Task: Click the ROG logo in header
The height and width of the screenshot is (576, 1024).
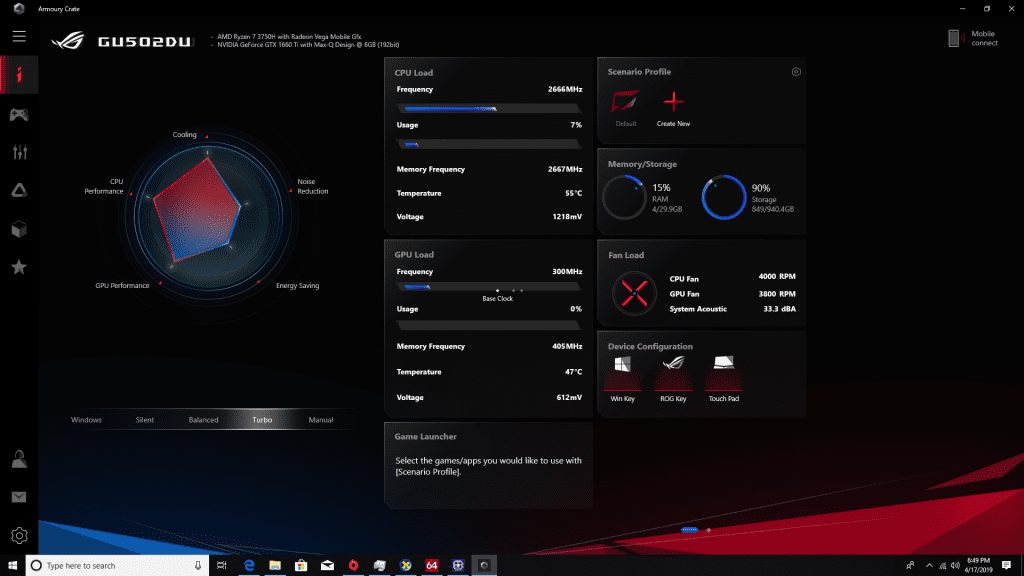Action: tap(68, 41)
